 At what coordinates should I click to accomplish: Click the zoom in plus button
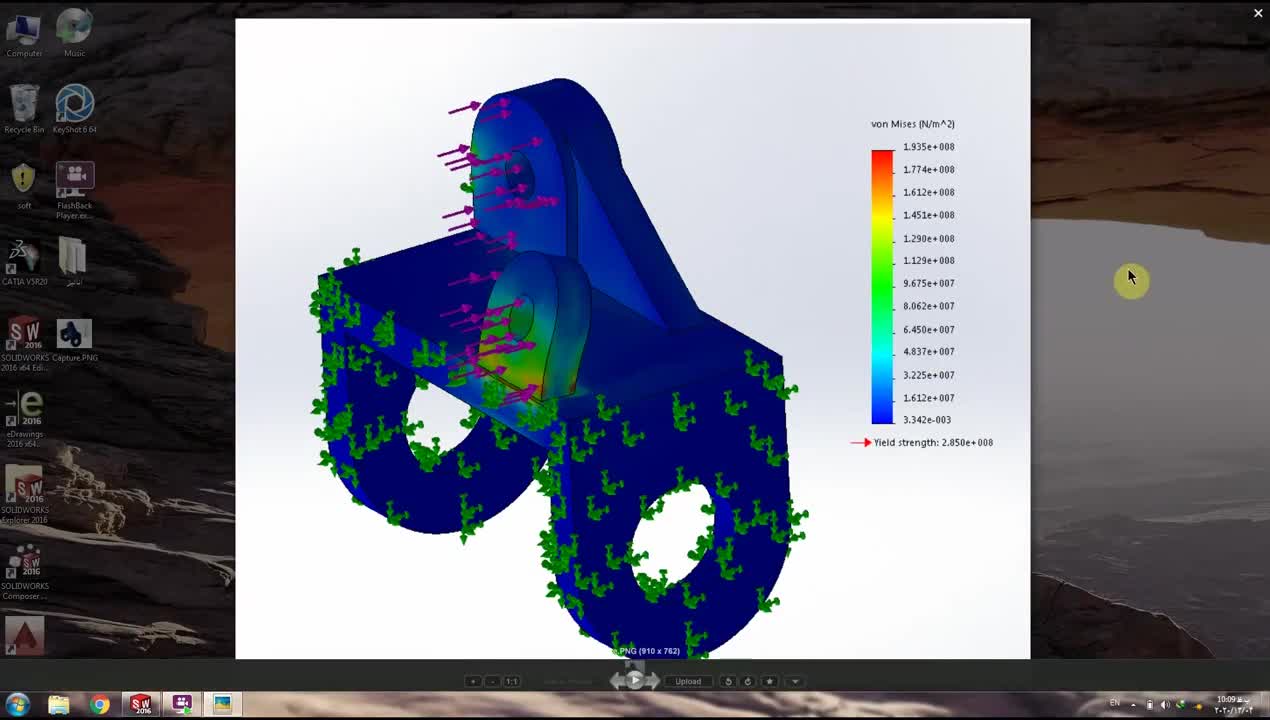click(x=473, y=681)
